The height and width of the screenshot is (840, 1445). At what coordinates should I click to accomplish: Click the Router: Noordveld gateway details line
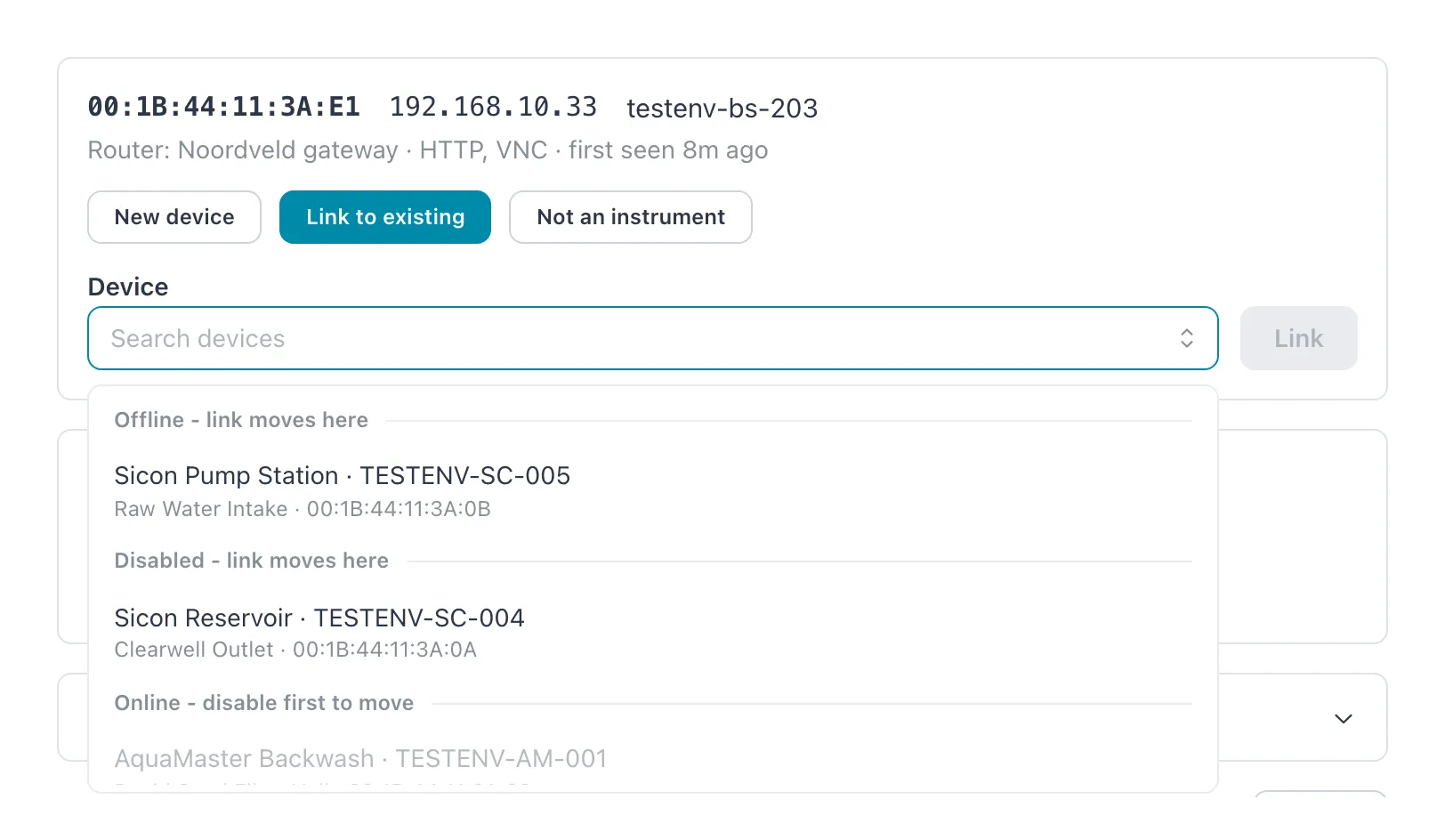428,150
